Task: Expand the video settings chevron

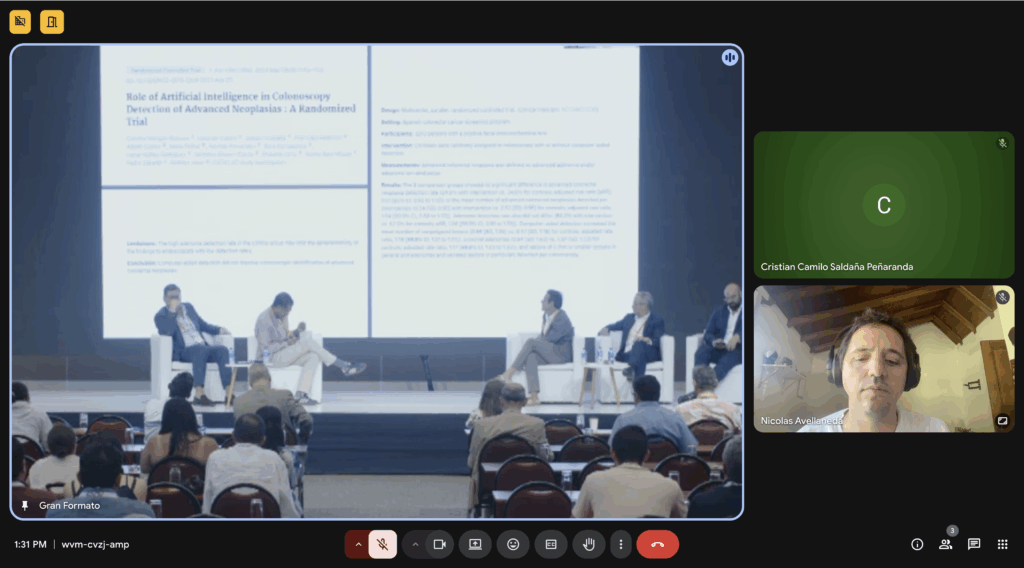Action: (x=415, y=544)
